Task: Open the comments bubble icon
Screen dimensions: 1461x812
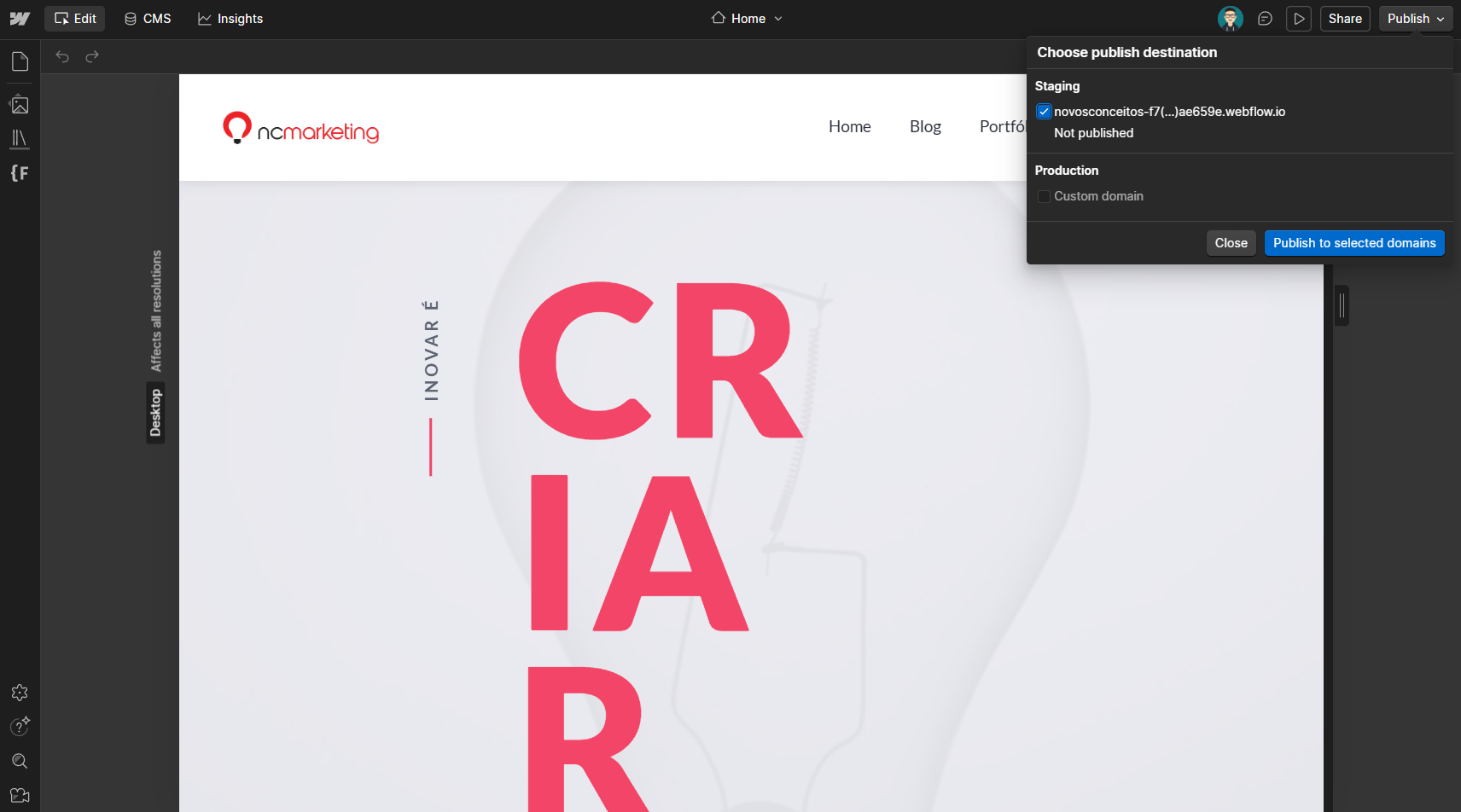Action: pyautogui.click(x=1265, y=19)
